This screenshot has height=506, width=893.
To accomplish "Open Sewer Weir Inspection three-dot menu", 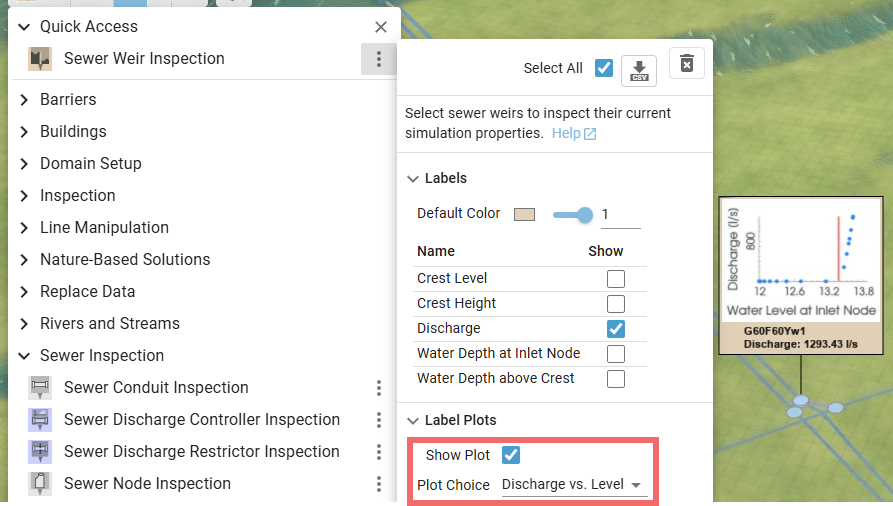I will point(378,59).
